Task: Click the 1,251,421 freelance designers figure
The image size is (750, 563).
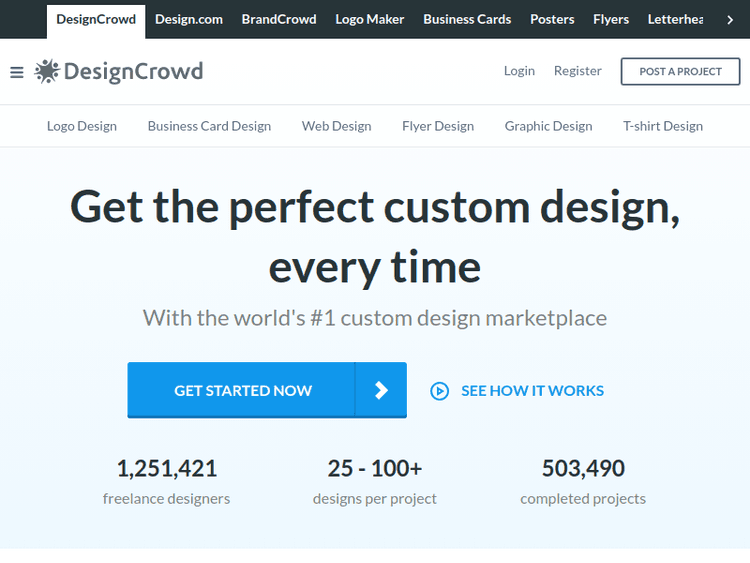Action: point(166,468)
